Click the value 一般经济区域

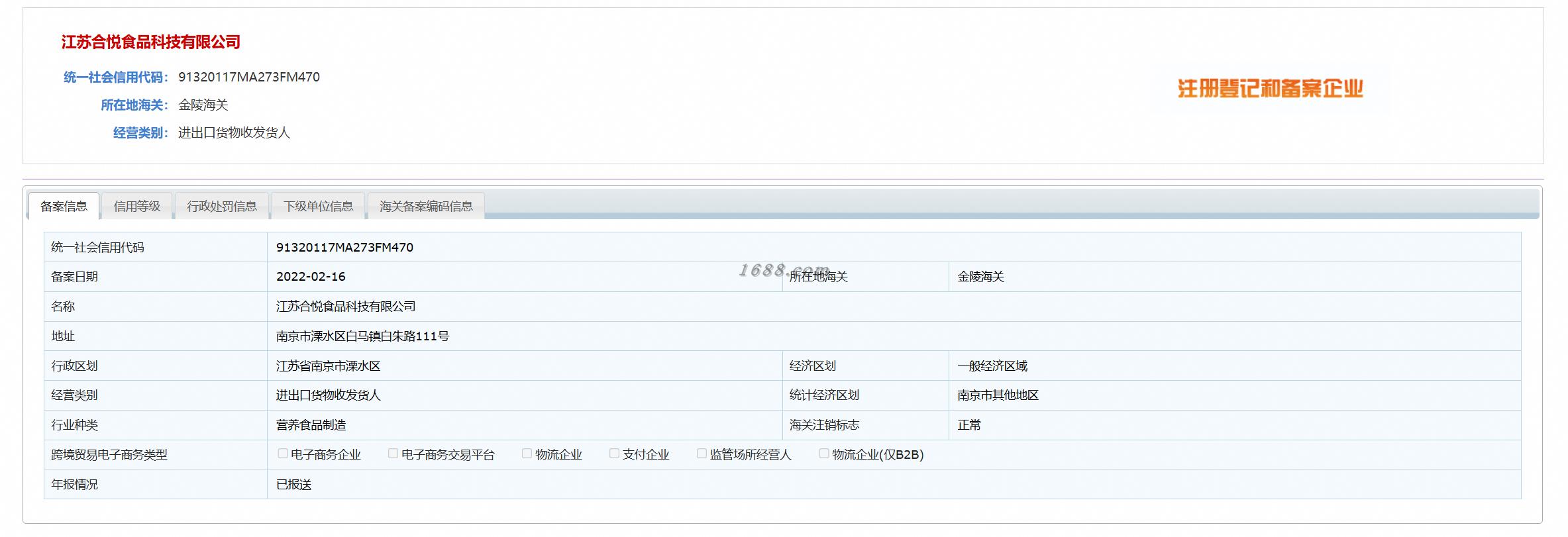tap(992, 366)
